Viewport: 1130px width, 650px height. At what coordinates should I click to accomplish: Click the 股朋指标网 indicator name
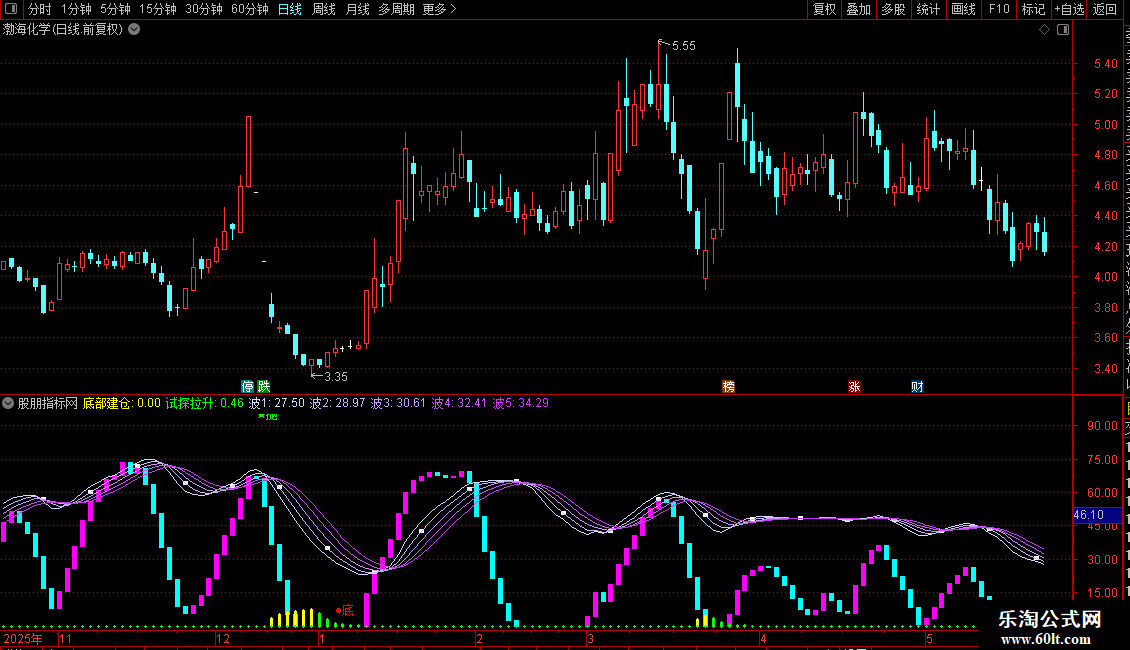48,404
